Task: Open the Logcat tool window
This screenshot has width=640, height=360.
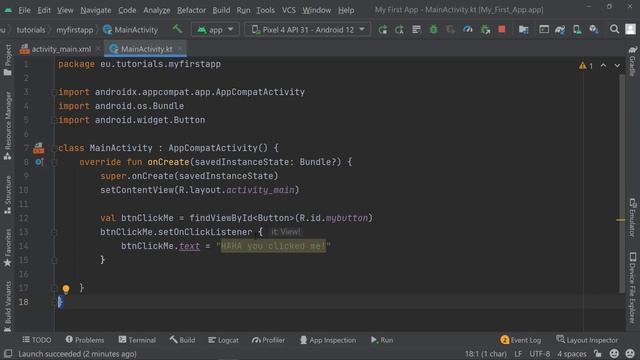Action: (x=223, y=340)
